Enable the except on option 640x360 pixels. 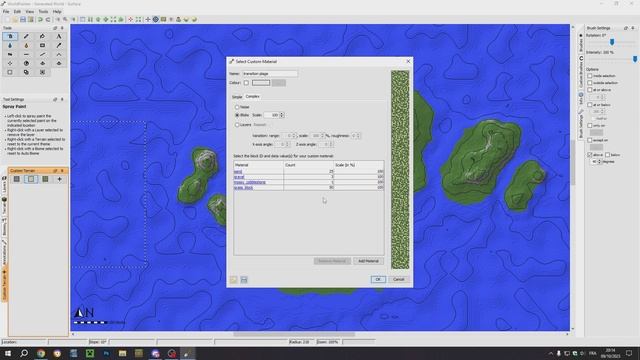coord(590,140)
